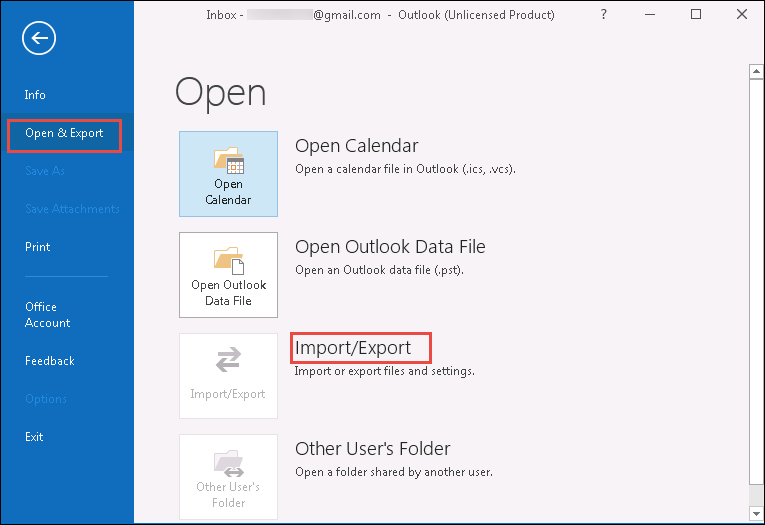Open Office Account page
765x525 pixels.
[47, 315]
